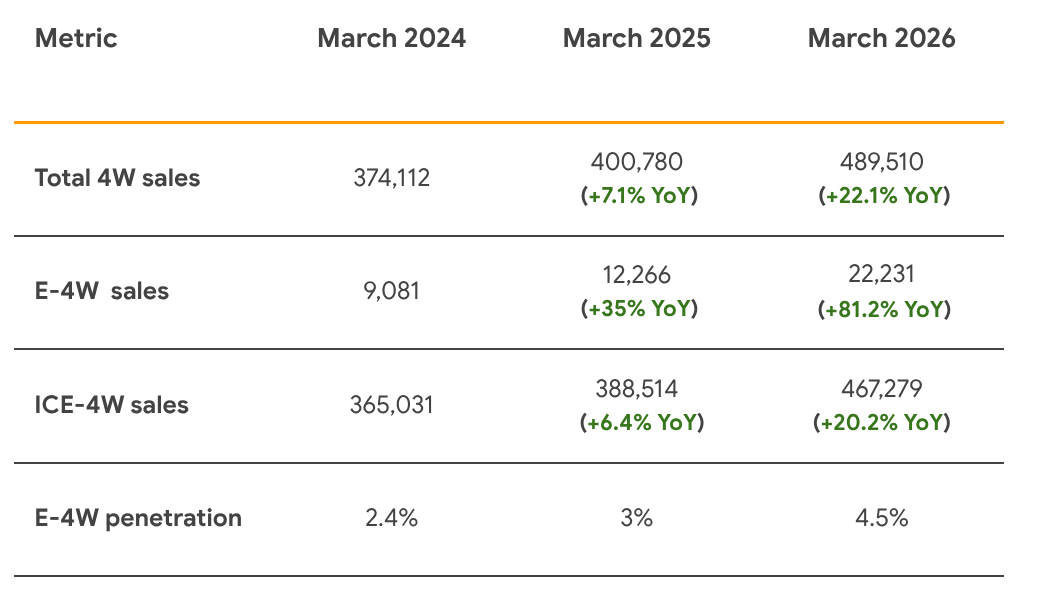Select the ICE-4W sales row label
Image resolution: width=1038 pixels, height=594 pixels.
click(x=112, y=405)
